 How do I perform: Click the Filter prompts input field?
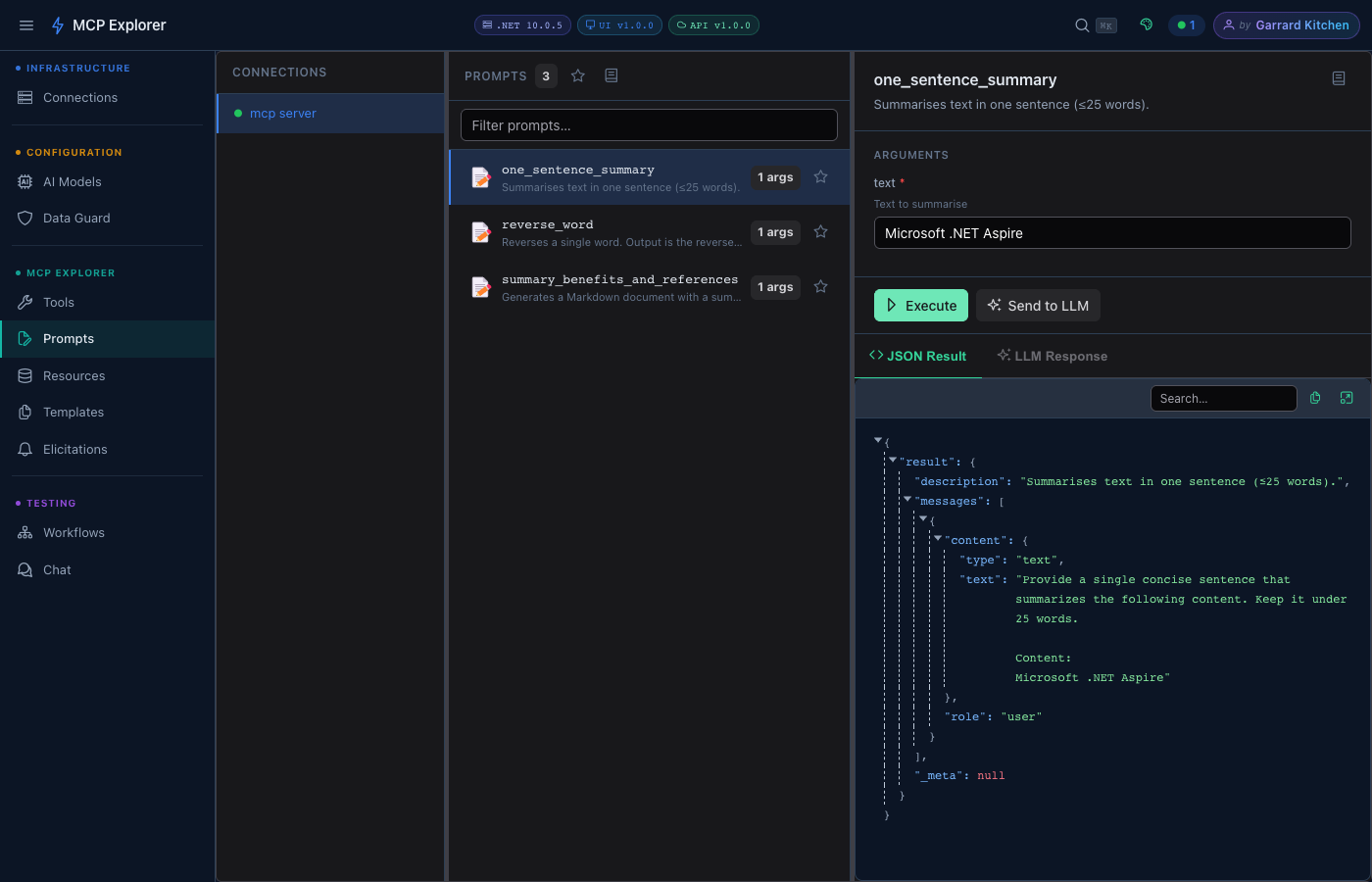[x=649, y=125]
